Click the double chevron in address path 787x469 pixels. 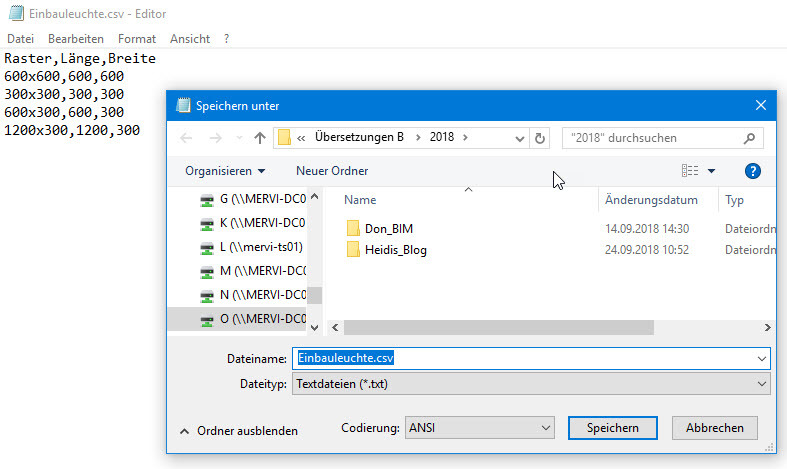tap(301, 138)
